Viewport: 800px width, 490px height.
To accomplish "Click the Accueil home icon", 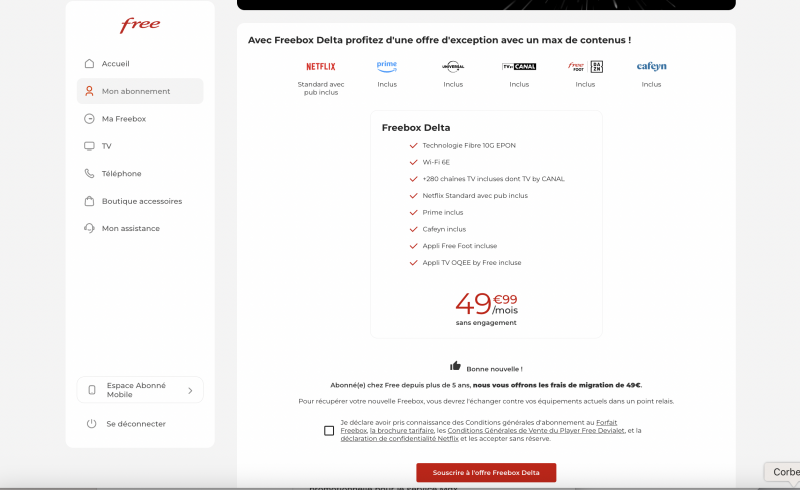I will click(x=90, y=64).
